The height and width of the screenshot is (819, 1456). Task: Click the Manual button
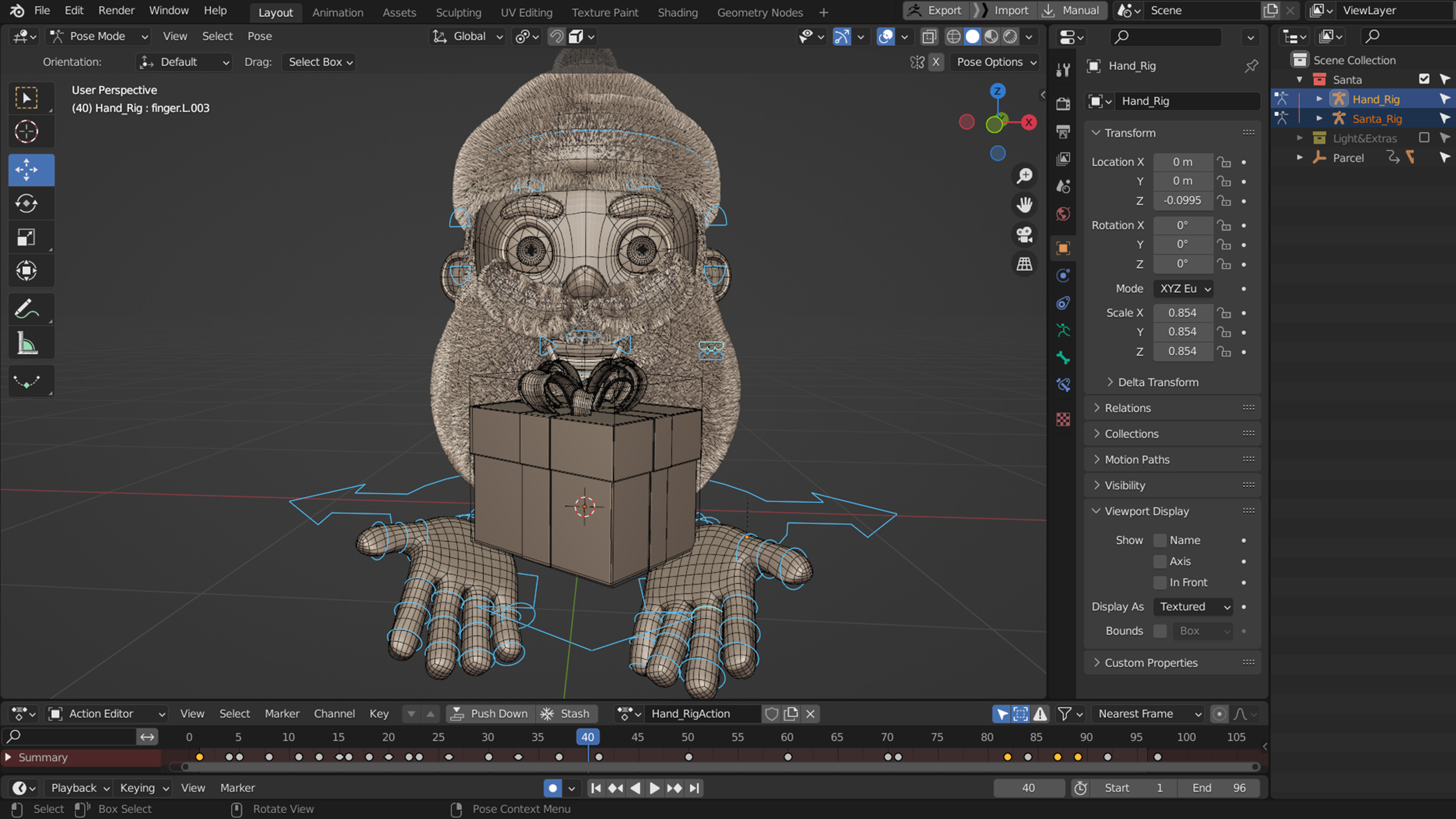click(x=1072, y=10)
